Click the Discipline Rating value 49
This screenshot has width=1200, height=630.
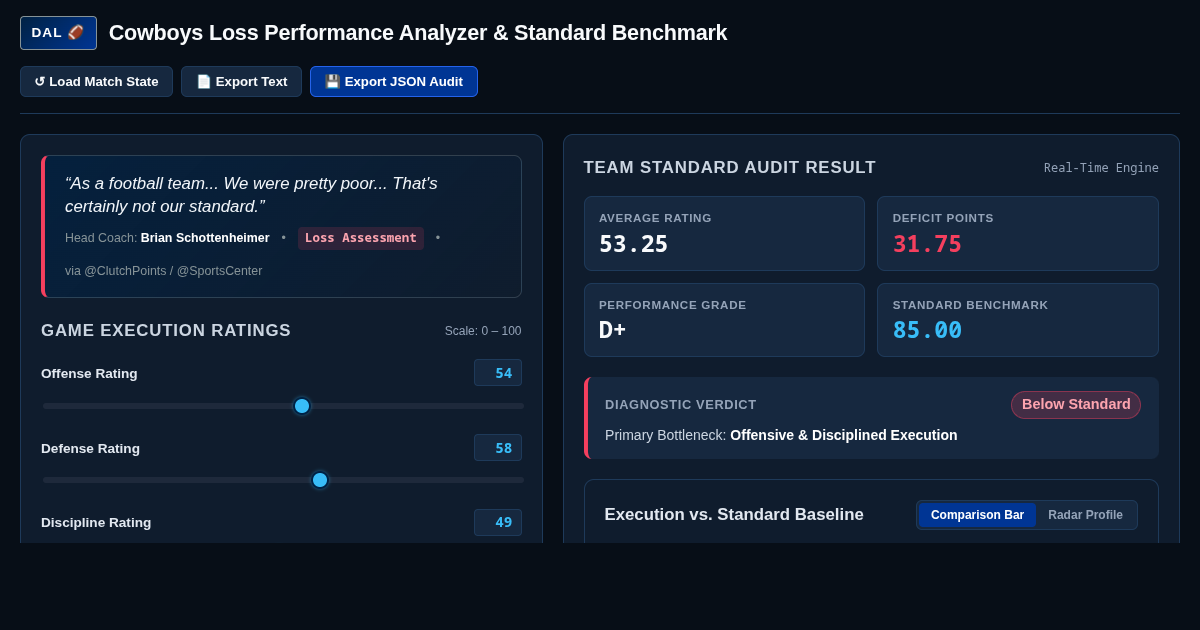[498, 522]
